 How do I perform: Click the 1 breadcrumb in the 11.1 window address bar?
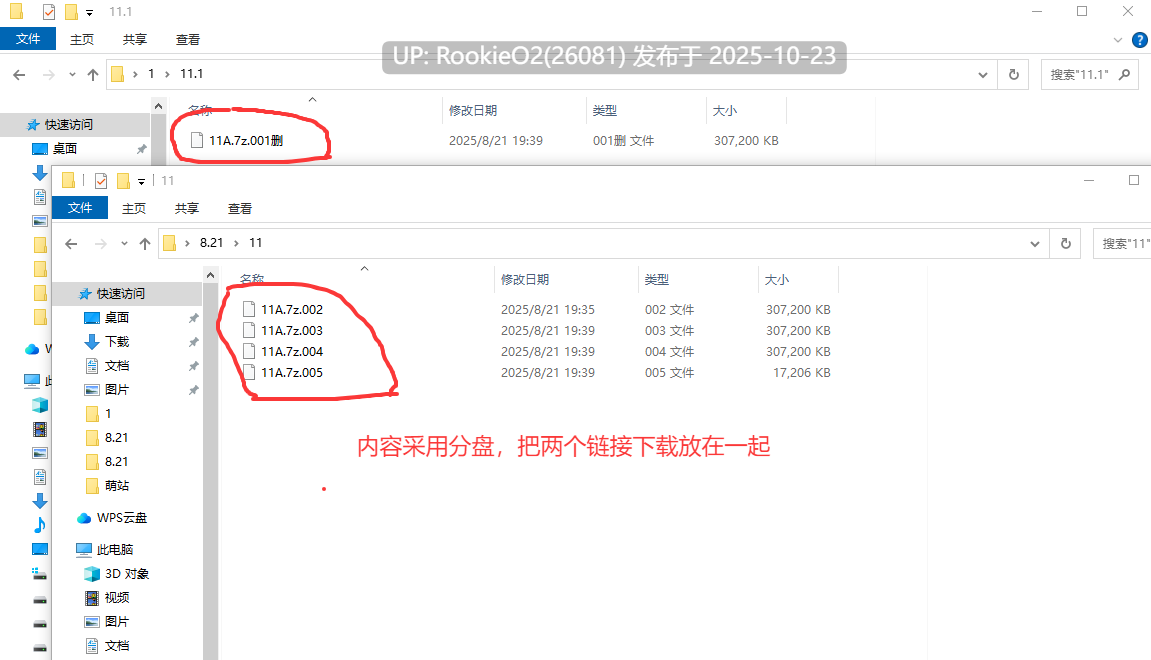point(151,73)
